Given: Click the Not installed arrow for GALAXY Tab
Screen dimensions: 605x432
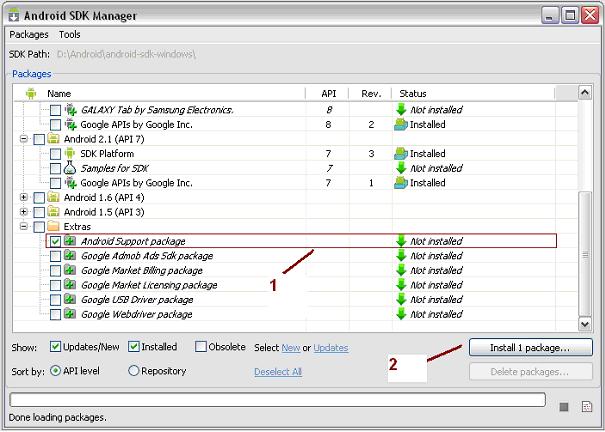Looking at the screenshot, I should coord(401,110).
